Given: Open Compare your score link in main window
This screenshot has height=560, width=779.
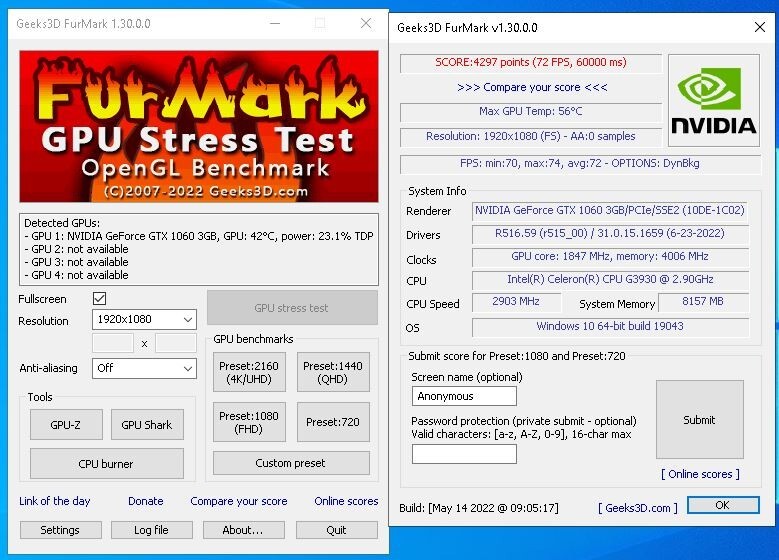Looking at the screenshot, I should [x=239, y=501].
